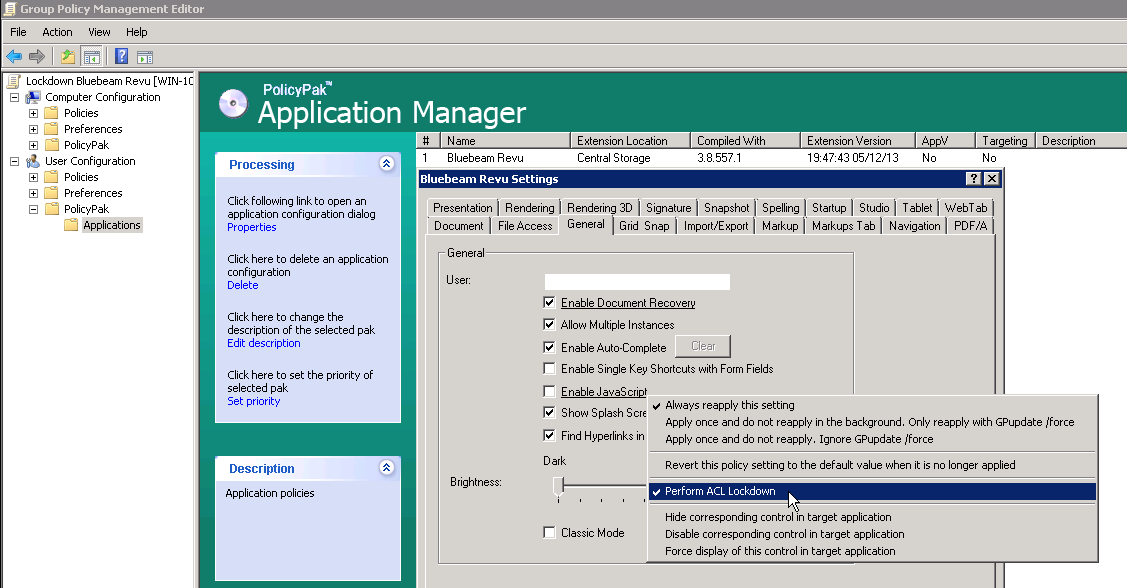Click the Delete link in Processing

pyautogui.click(x=242, y=285)
